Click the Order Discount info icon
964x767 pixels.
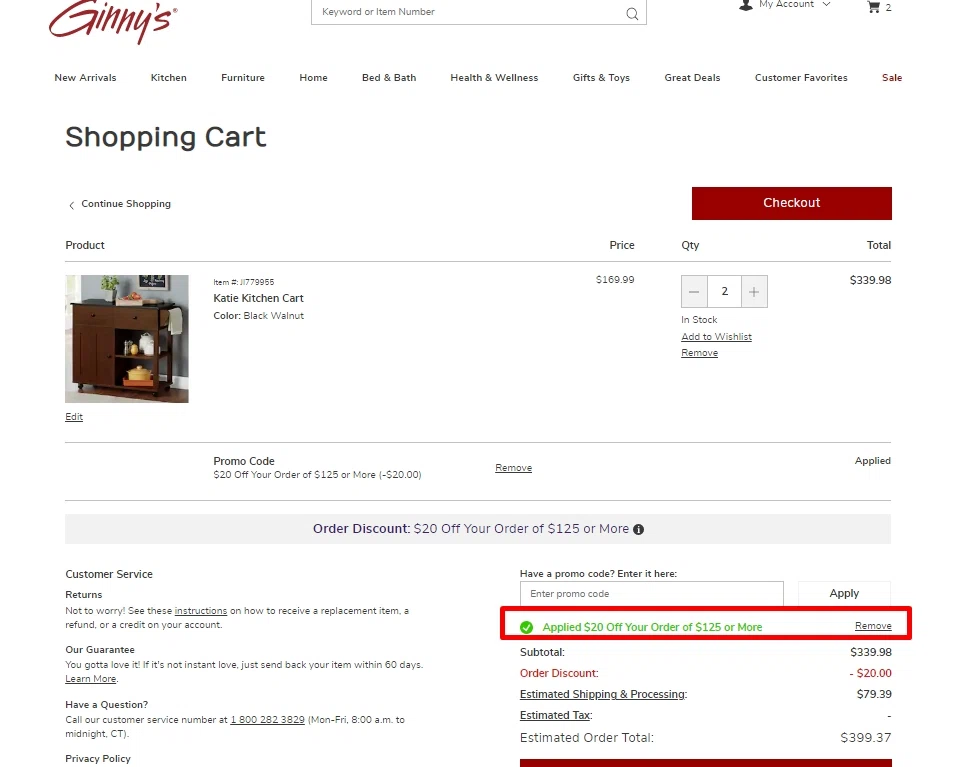pyautogui.click(x=639, y=530)
